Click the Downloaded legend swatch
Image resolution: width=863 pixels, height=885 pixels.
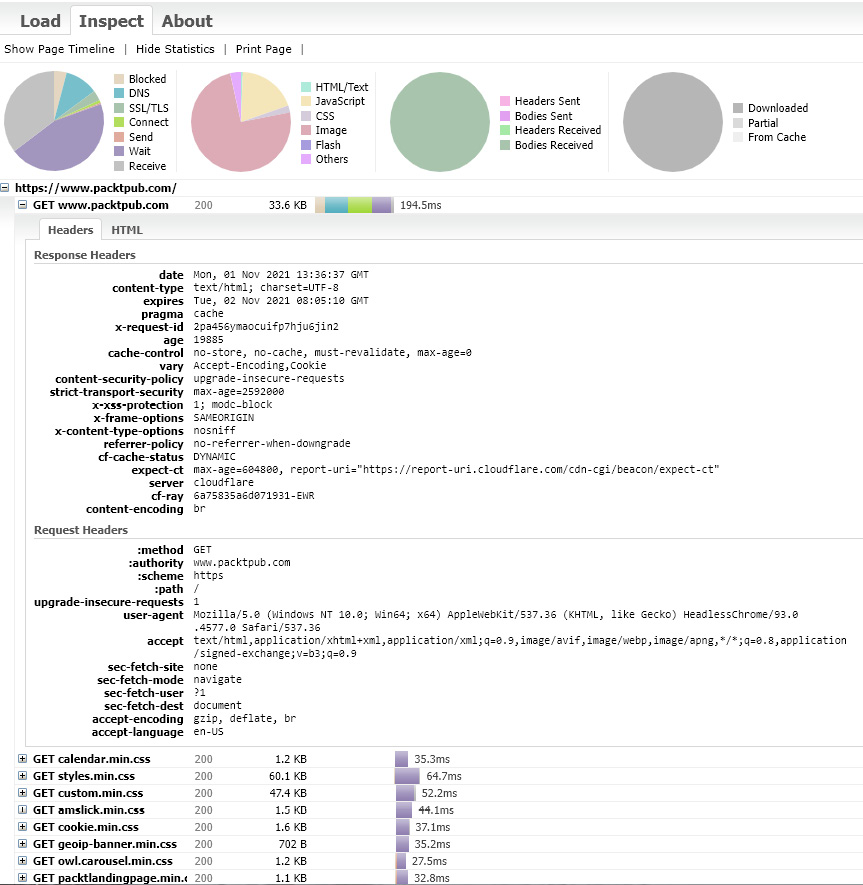click(738, 108)
